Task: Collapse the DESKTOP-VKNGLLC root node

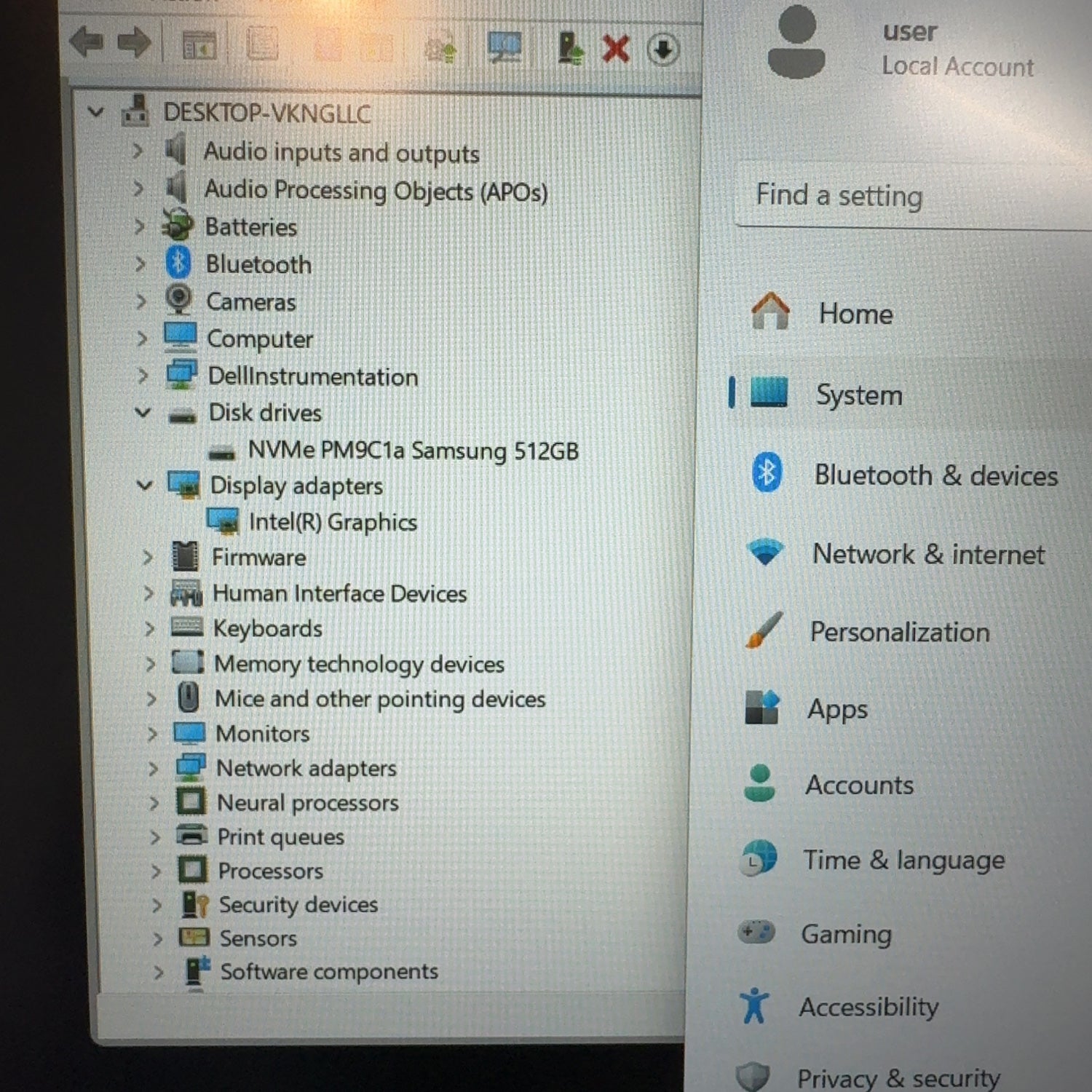Action: point(95,112)
